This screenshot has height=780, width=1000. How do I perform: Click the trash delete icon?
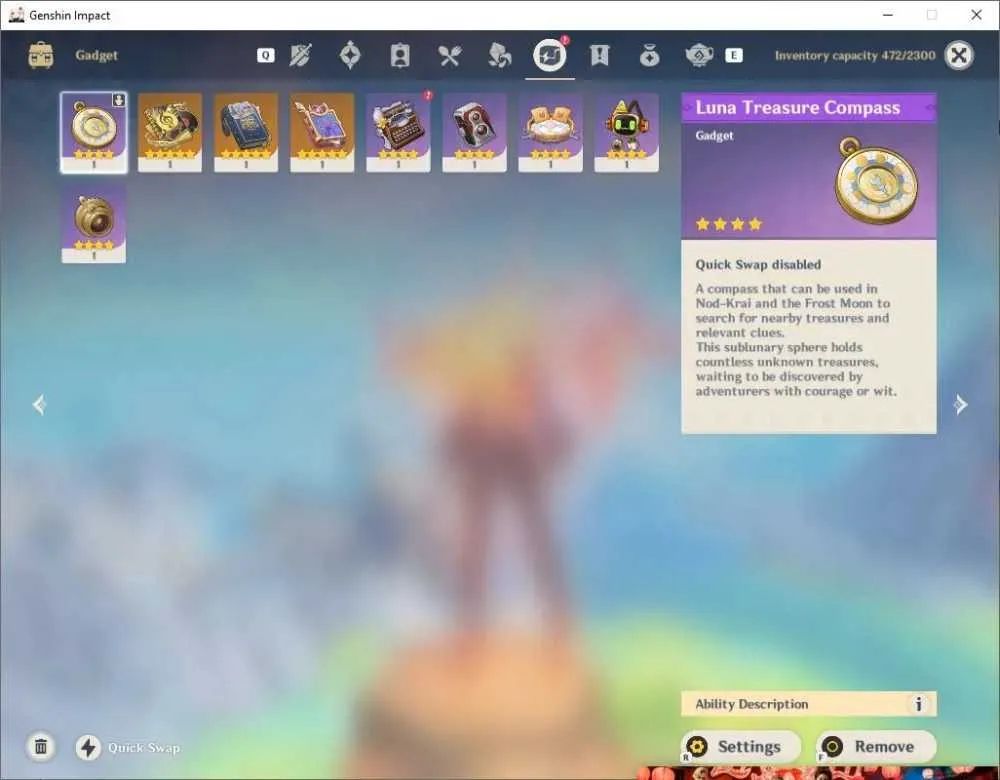(x=41, y=746)
